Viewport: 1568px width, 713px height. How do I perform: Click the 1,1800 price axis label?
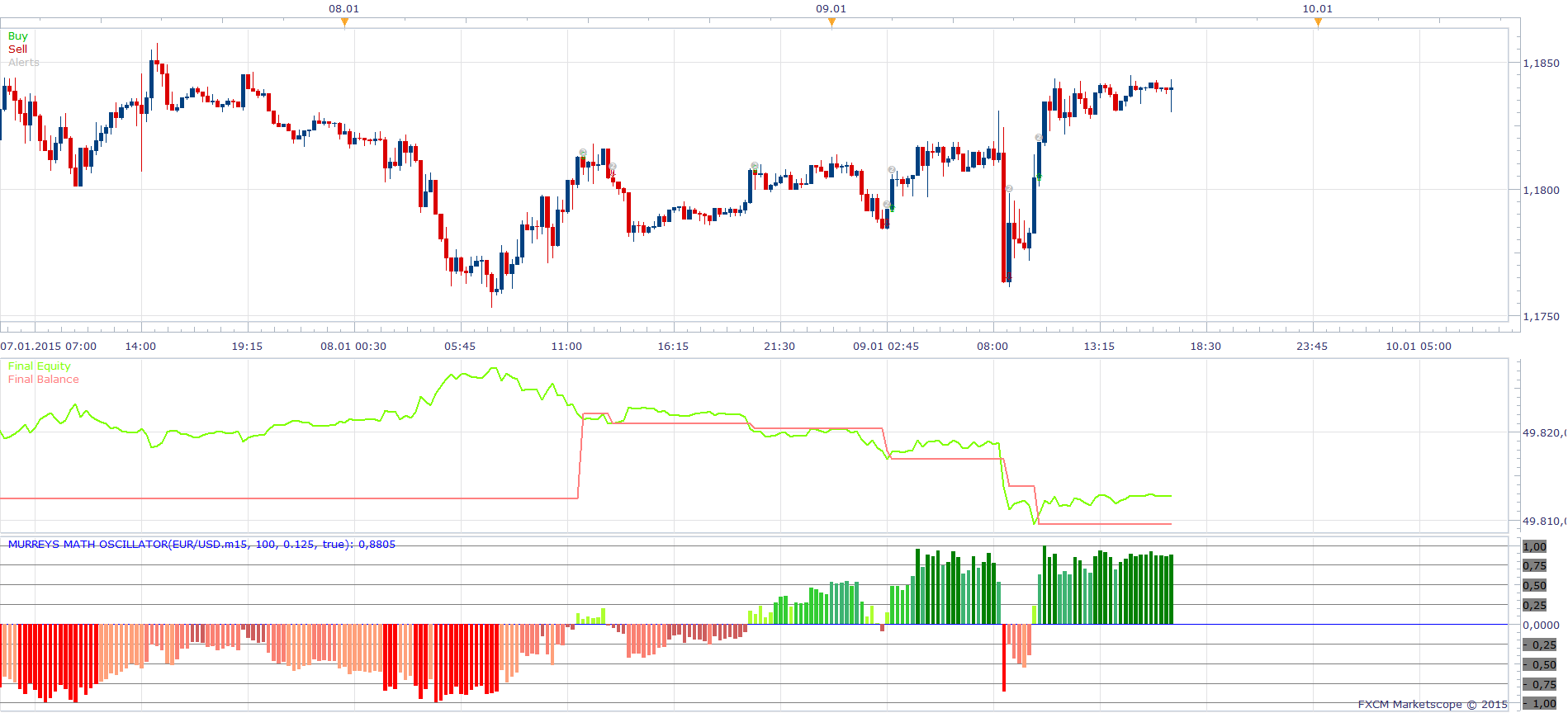pos(1541,191)
